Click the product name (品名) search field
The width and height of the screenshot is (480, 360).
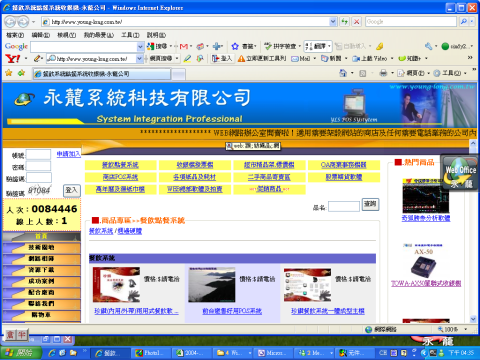pyautogui.click(x=344, y=207)
